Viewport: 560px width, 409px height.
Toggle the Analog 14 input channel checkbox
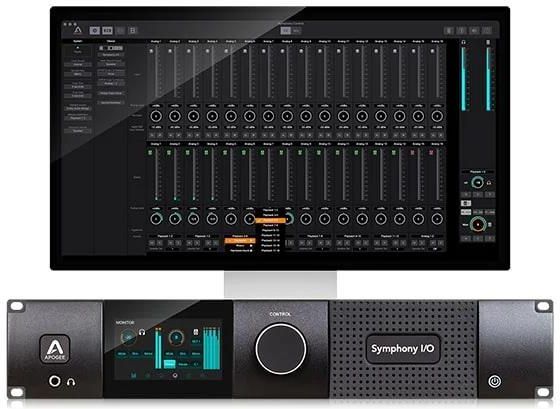click(x=395, y=51)
